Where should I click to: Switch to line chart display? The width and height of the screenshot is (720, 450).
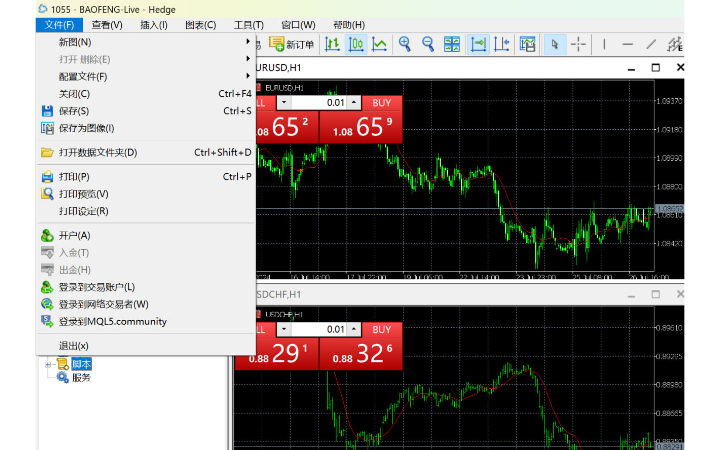point(379,45)
